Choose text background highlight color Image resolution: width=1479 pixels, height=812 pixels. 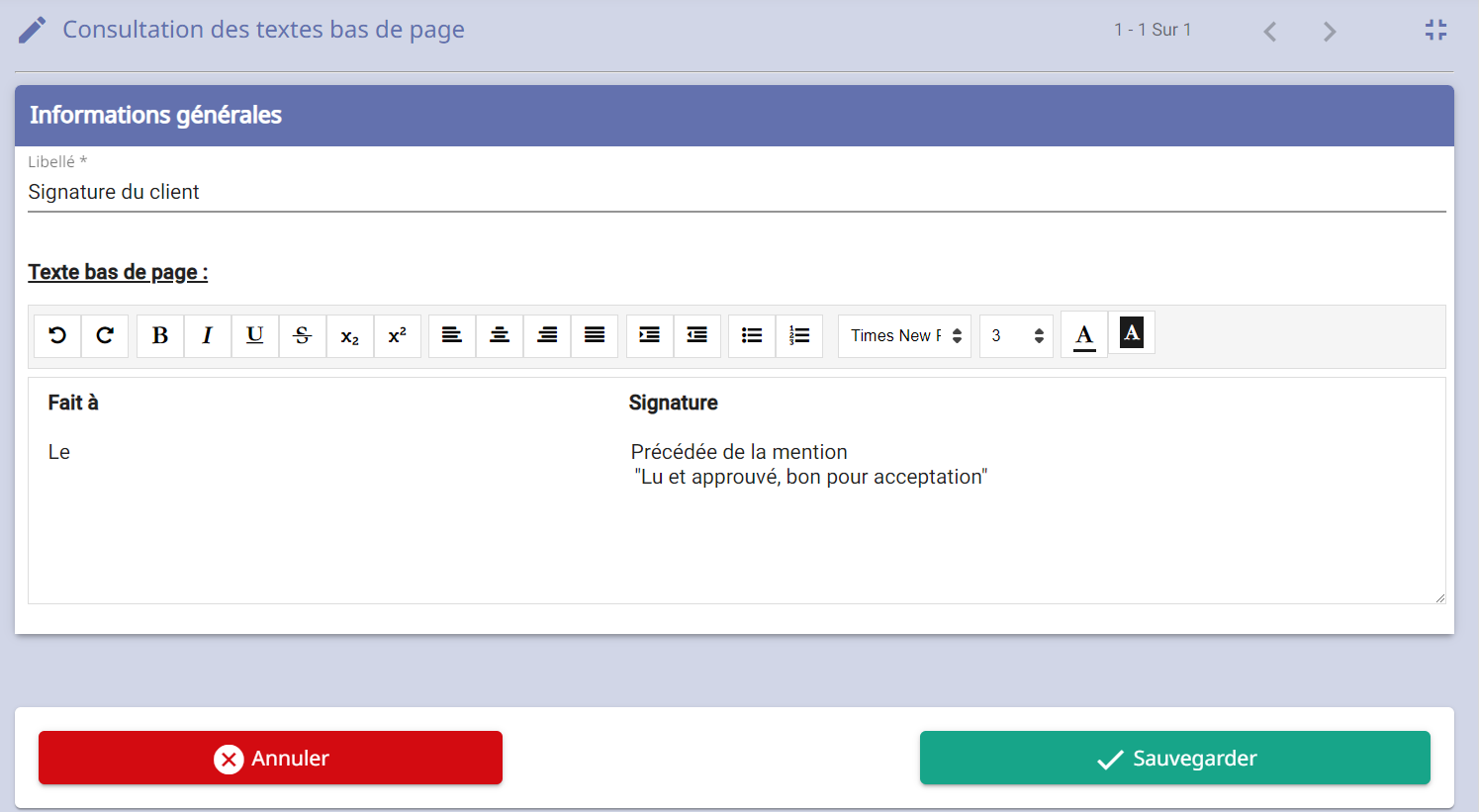[x=1132, y=333]
